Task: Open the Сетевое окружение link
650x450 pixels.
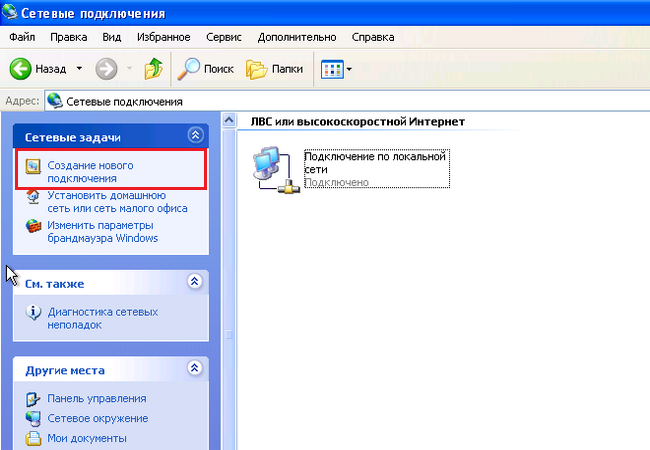Action: pyautogui.click(x=97, y=418)
